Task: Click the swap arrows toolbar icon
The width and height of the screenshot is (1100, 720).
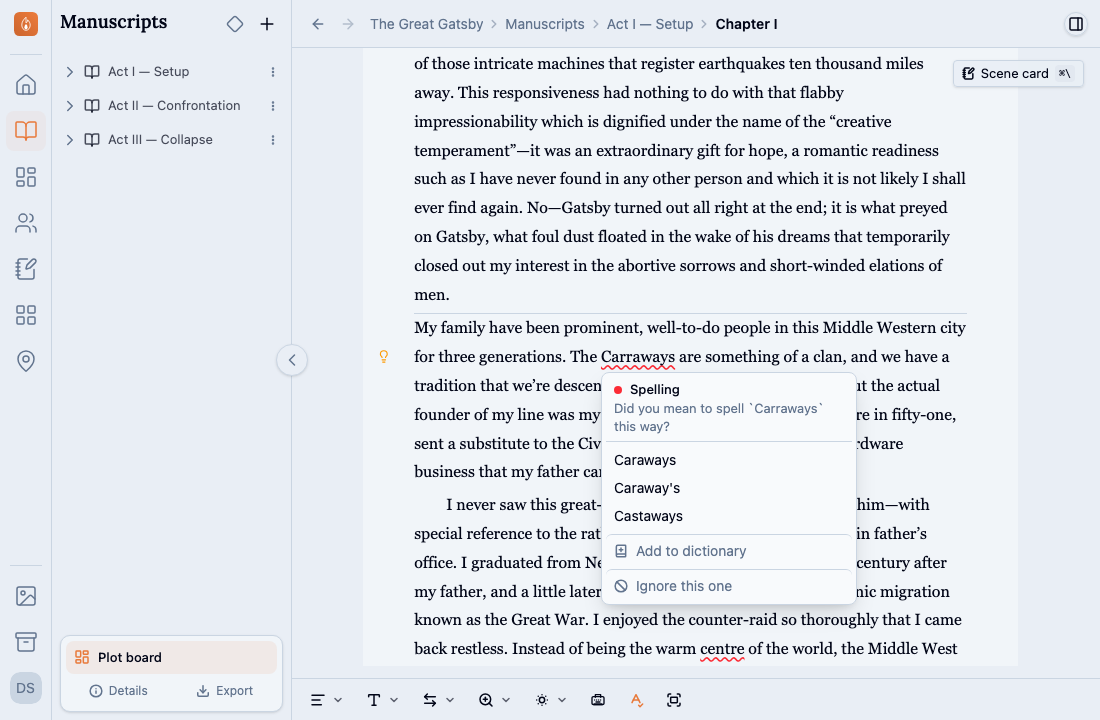Action: coord(430,700)
